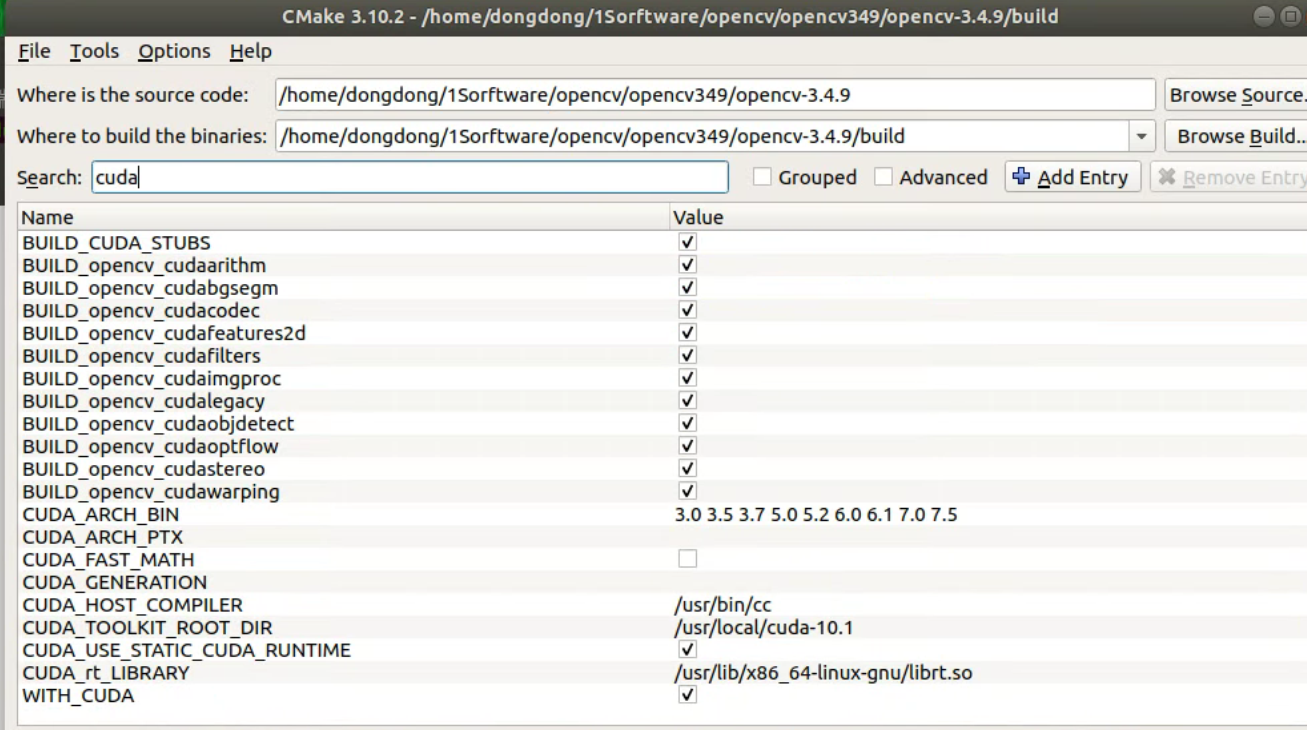Select the CUDA_HOST_COMPILER row name
This screenshot has width=1307, height=730.
(x=132, y=605)
